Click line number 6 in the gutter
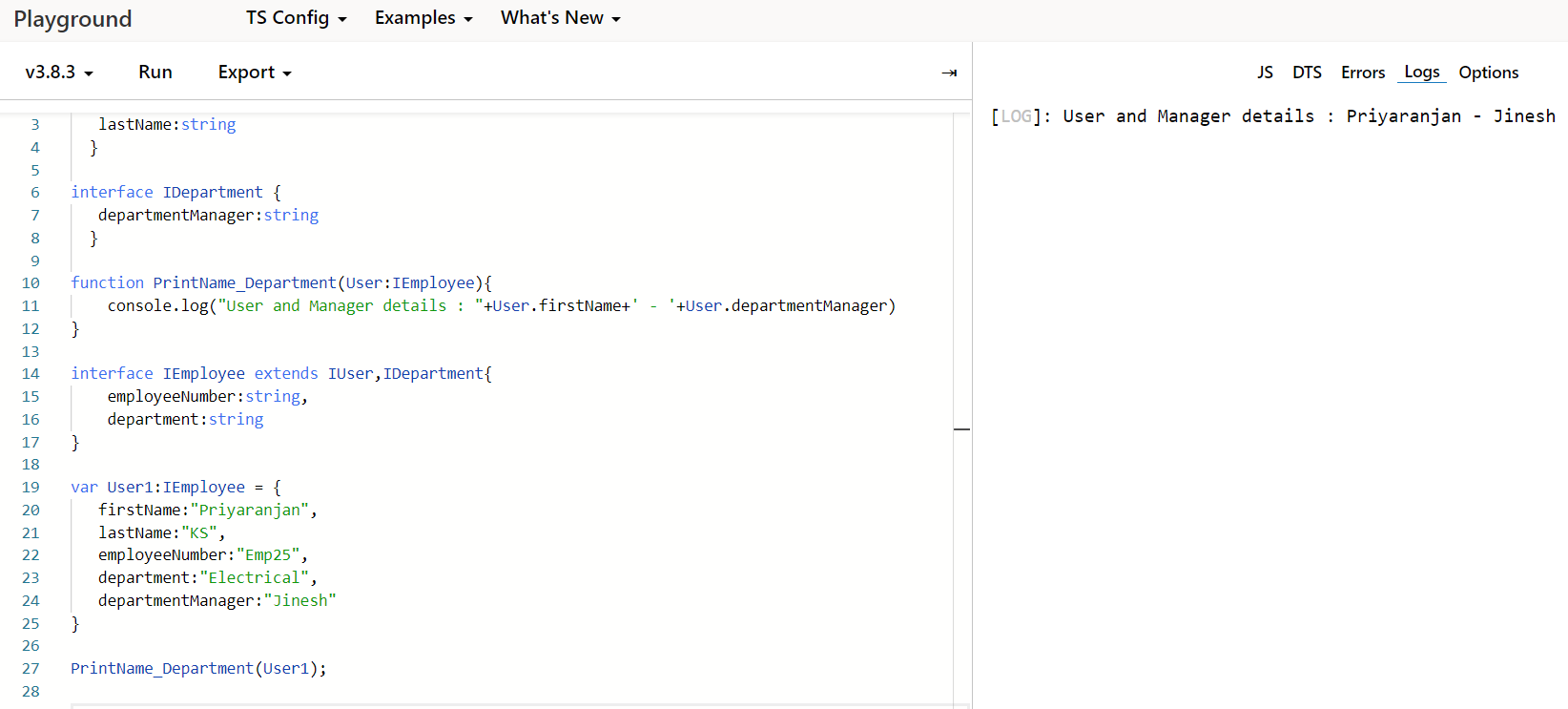The image size is (1568, 709). pos(35,192)
